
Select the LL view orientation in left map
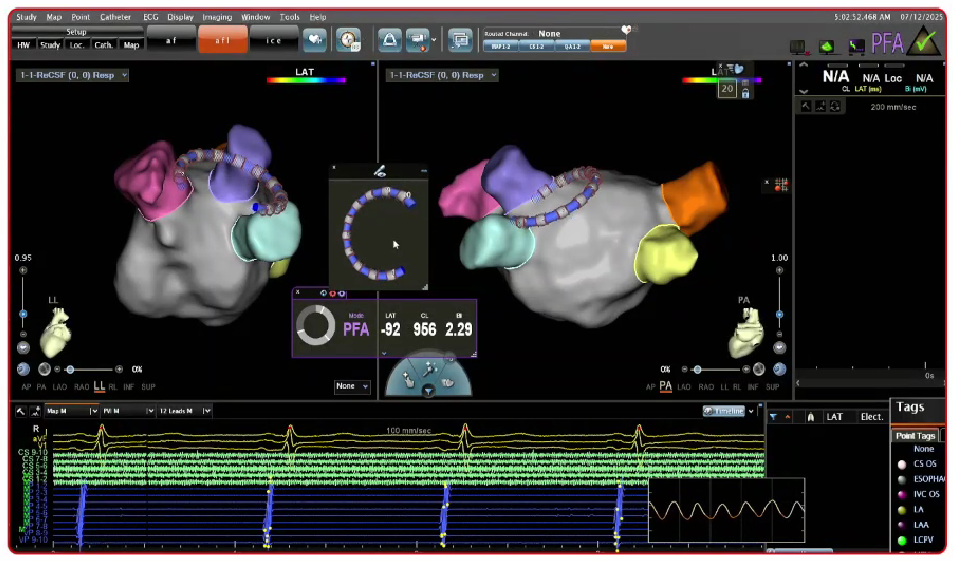pos(99,386)
